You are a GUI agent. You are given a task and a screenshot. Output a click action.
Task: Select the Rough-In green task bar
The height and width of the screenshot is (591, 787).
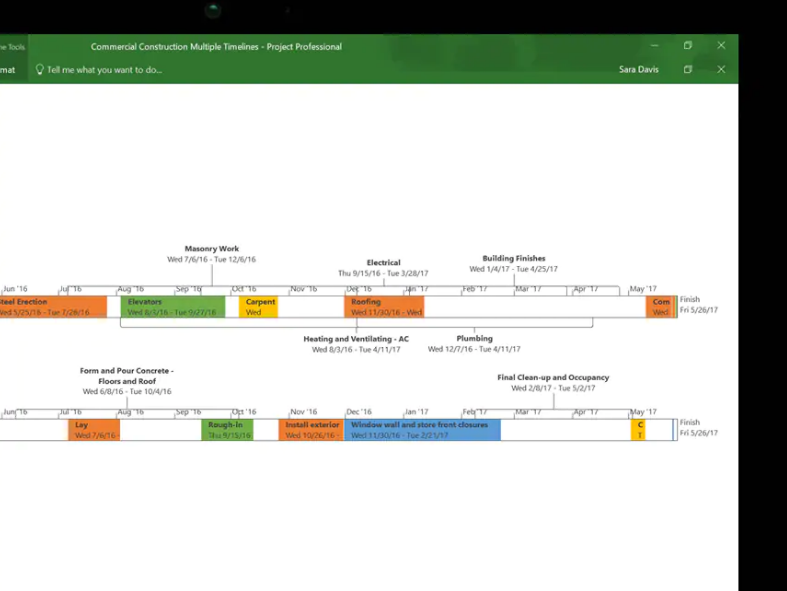tap(227, 430)
